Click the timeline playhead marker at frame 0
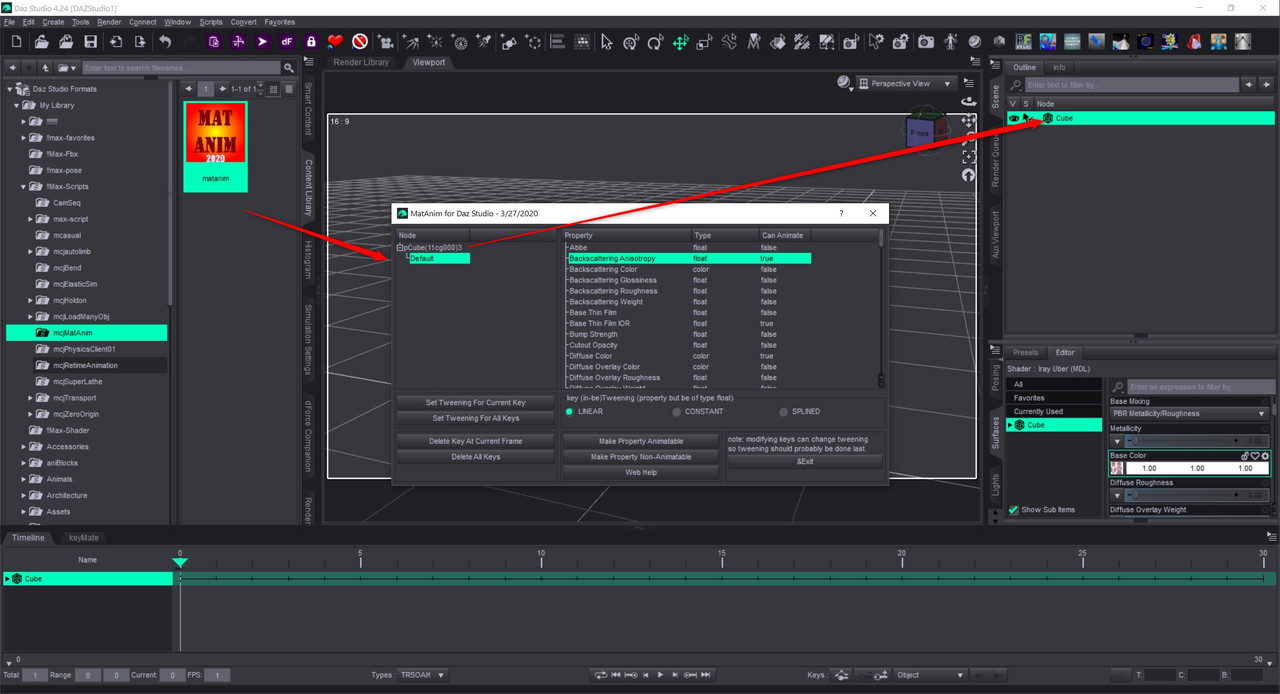Screen dimensions: 1280x694 click(x=180, y=562)
